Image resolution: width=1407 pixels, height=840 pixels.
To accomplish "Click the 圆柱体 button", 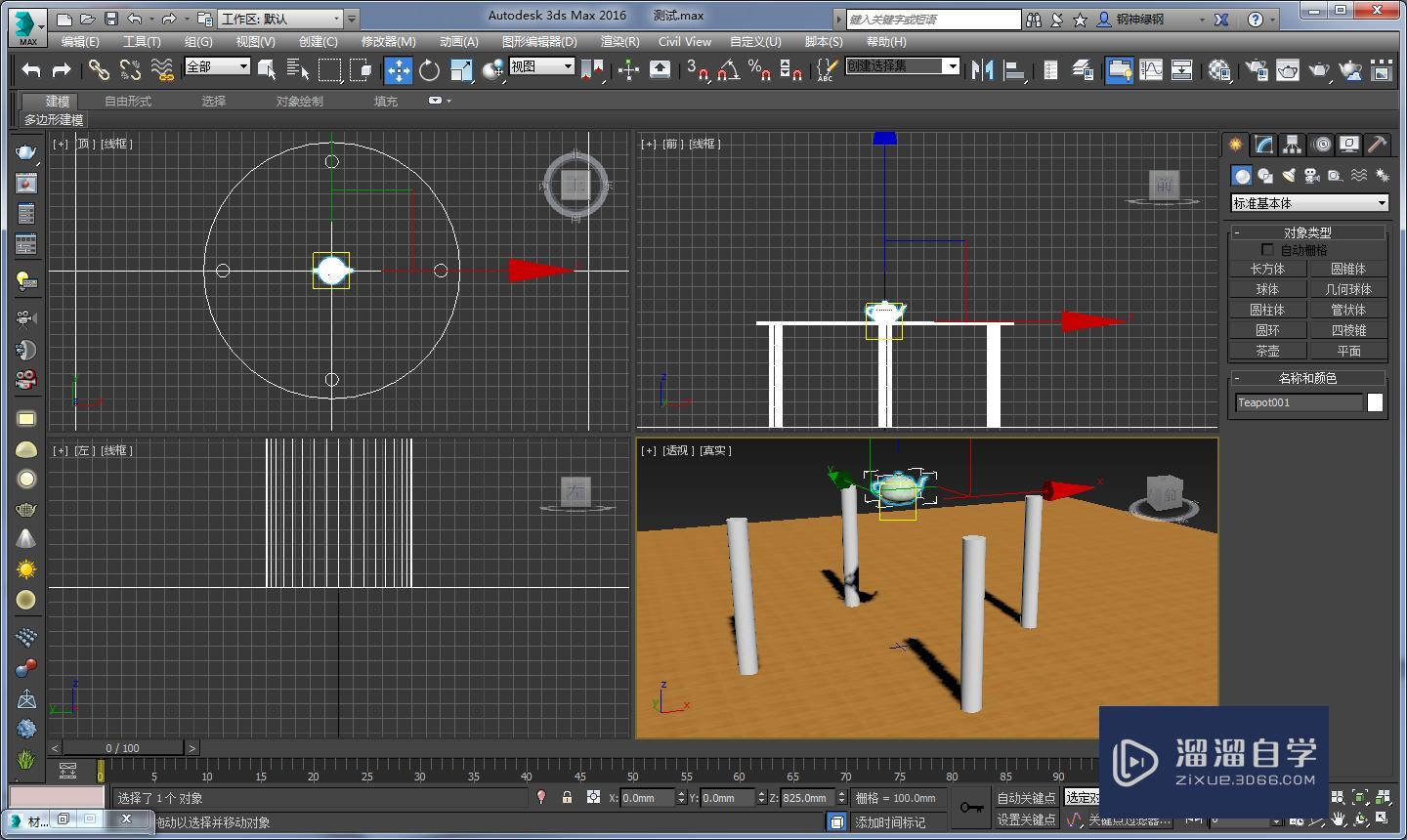I will coord(1267,310).
